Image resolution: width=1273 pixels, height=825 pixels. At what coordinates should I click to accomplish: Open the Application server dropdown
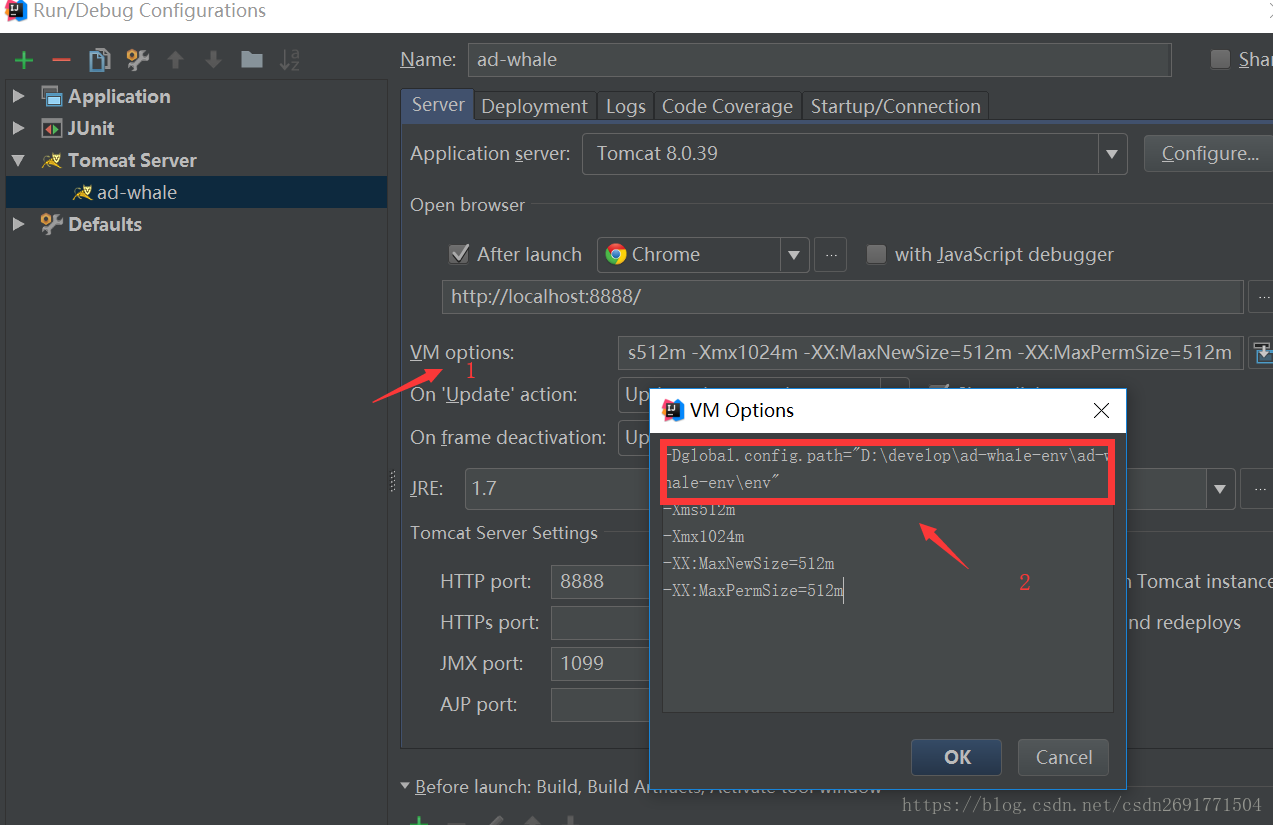[1112, 154]
